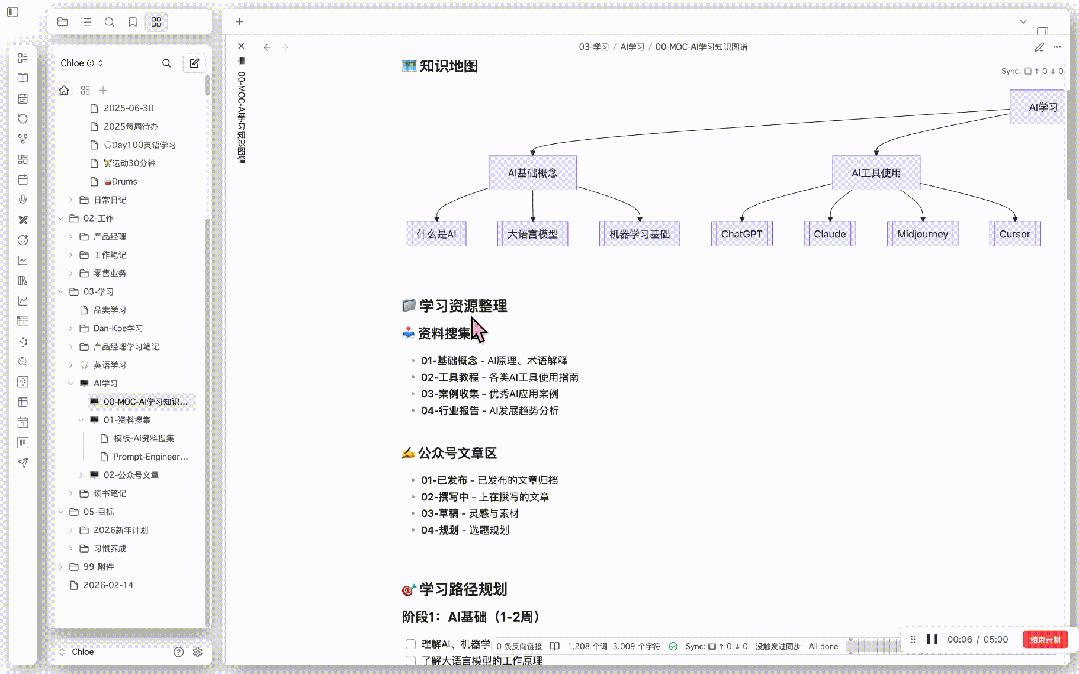Collapse the left sidebar with toggle icon
The height and width of the screenshot is (674, 1079).
(x=12, y=12)
